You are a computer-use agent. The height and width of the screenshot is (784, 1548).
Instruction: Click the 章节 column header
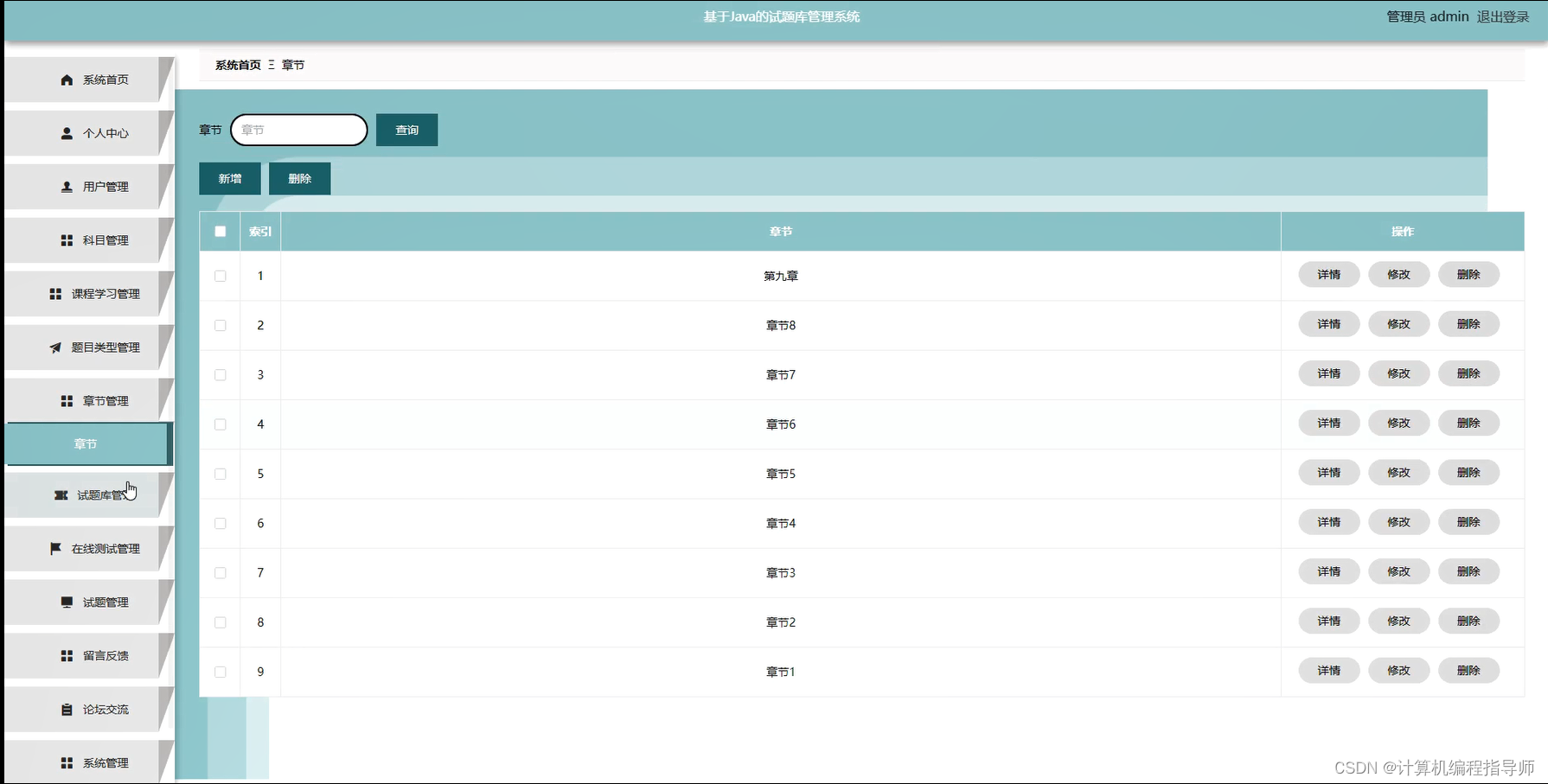(781, 232)
